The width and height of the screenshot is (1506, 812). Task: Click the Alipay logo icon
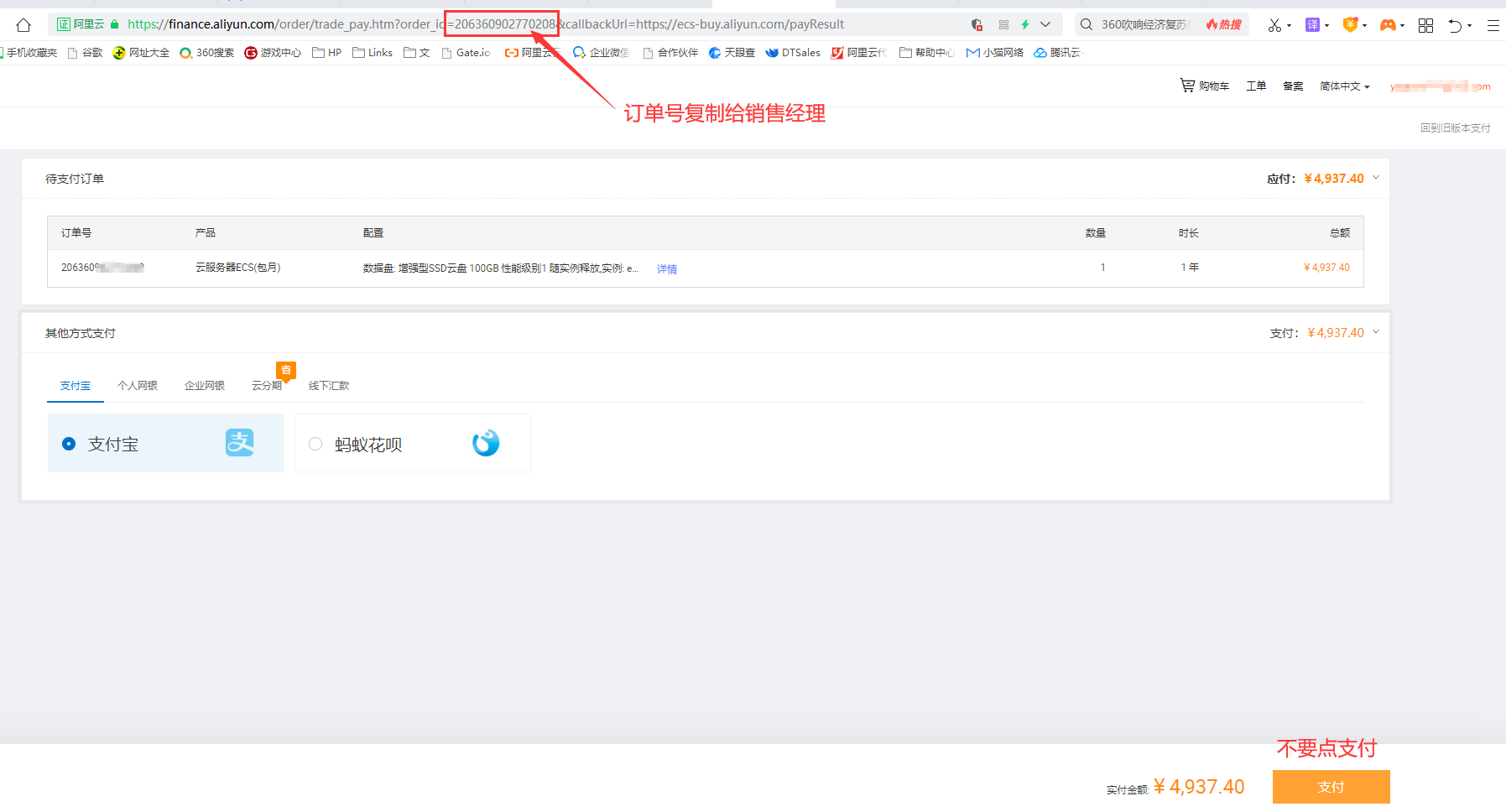240,443
